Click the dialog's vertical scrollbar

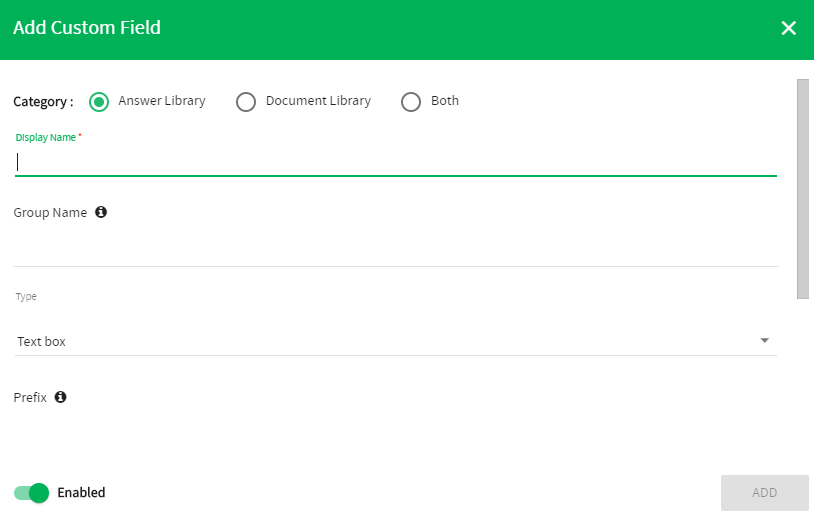(x=803, y=189)
